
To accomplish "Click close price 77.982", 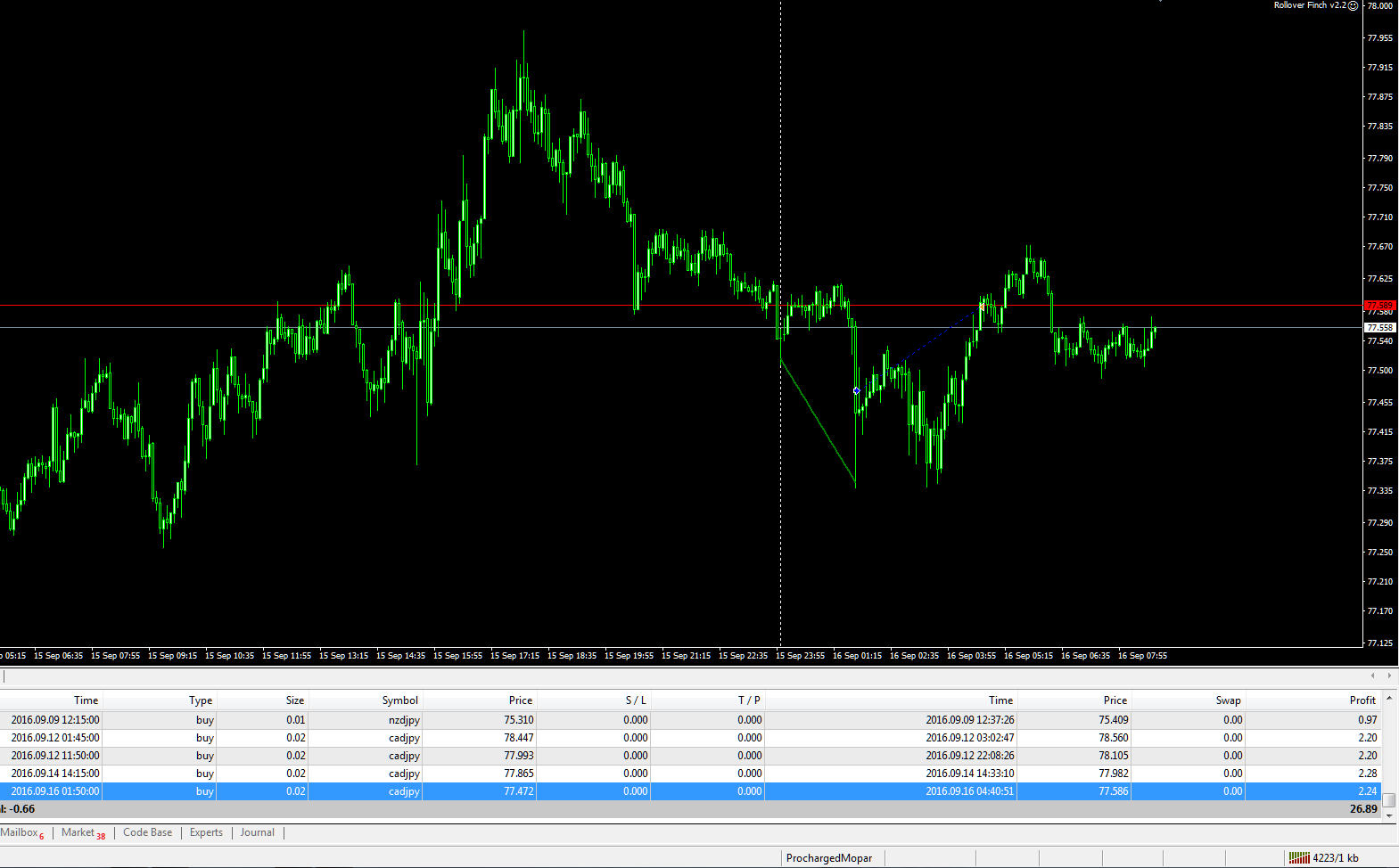I will pyautogui.click(x=1114, y=774).
